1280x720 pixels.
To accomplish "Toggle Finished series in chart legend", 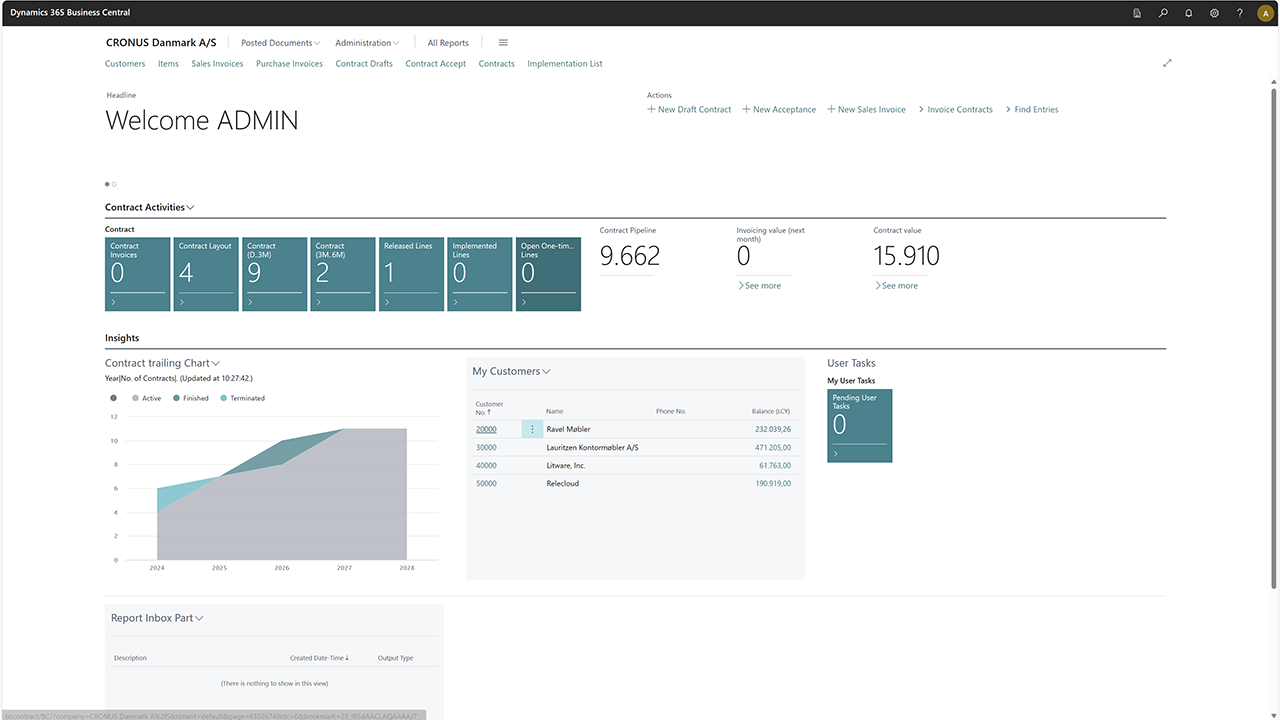I will [190, 398].
